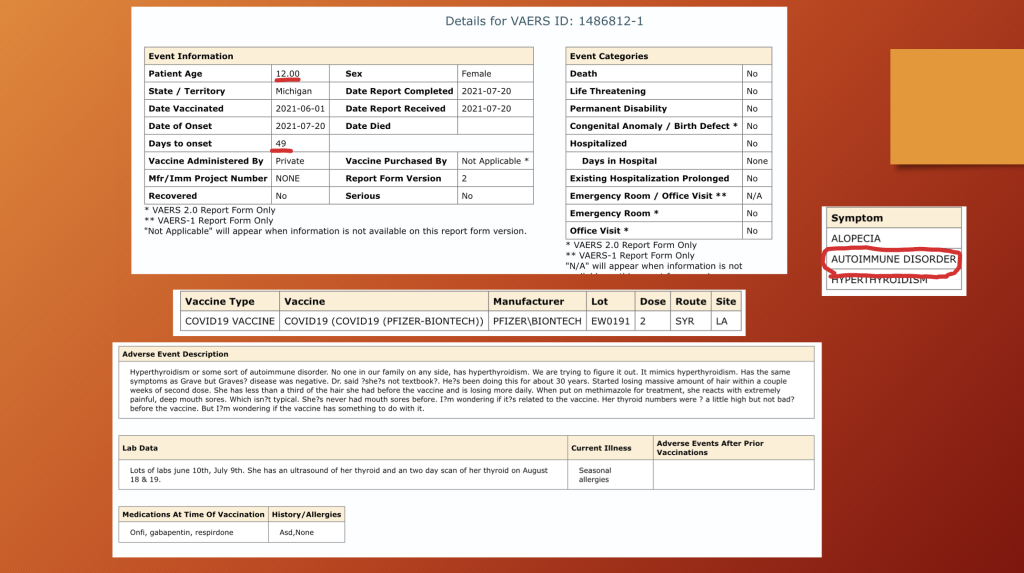Click the Days to onset value 49
1024x573 pixels.
pyautogui.click(x=282, y=144)
